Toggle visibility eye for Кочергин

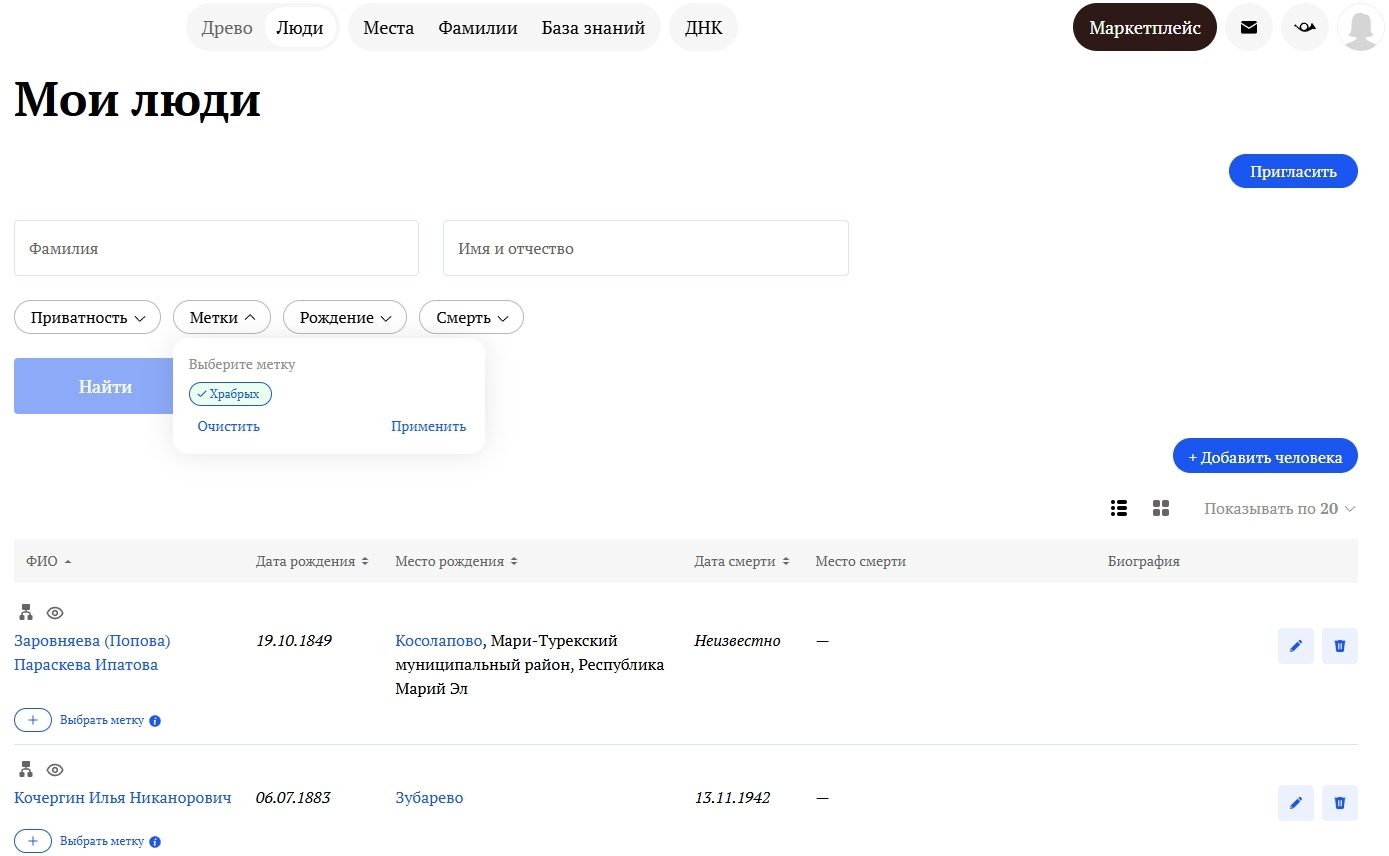55,770
